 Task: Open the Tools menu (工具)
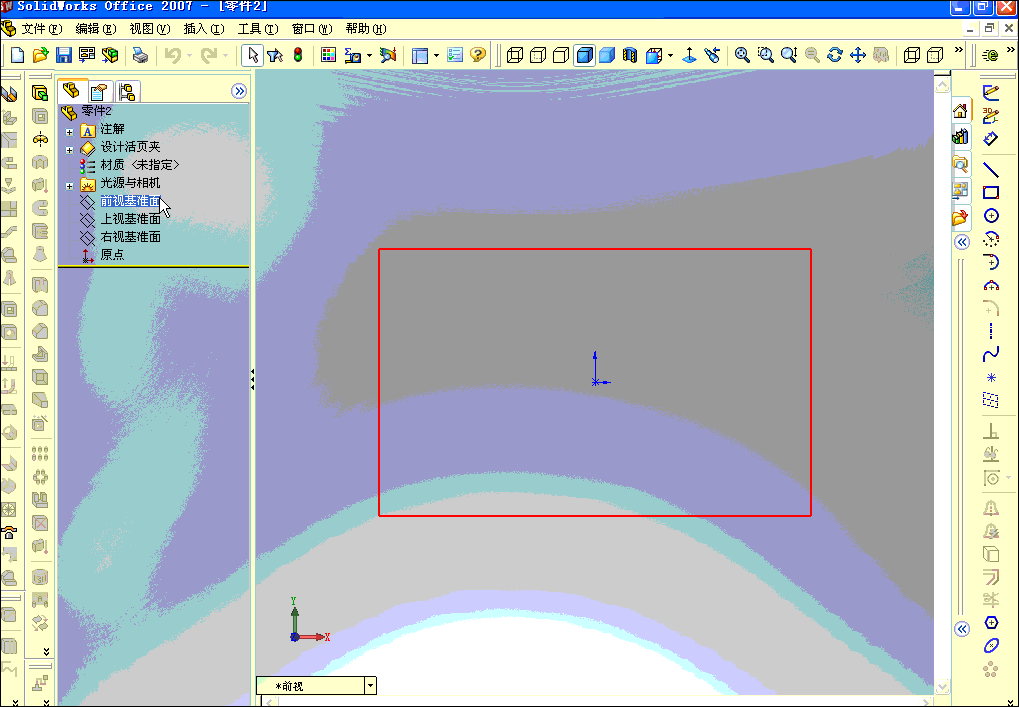pyautogui.click(x=258, y=29)
